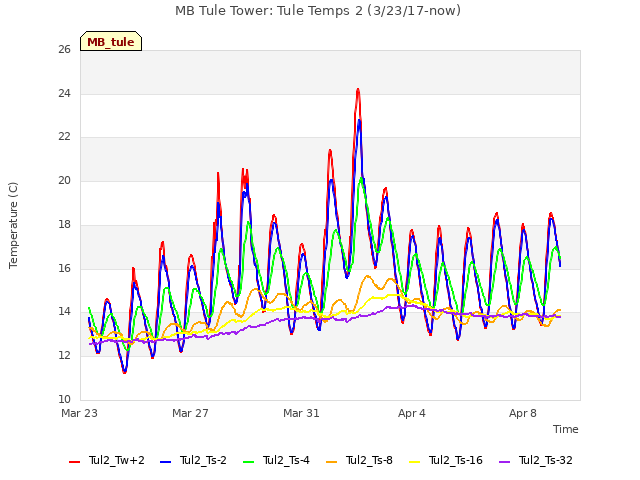This screenshot has height=480, width=640.
Task: Click the Mar 23 x-axis tick label
Action: click(x=80, y=413)
